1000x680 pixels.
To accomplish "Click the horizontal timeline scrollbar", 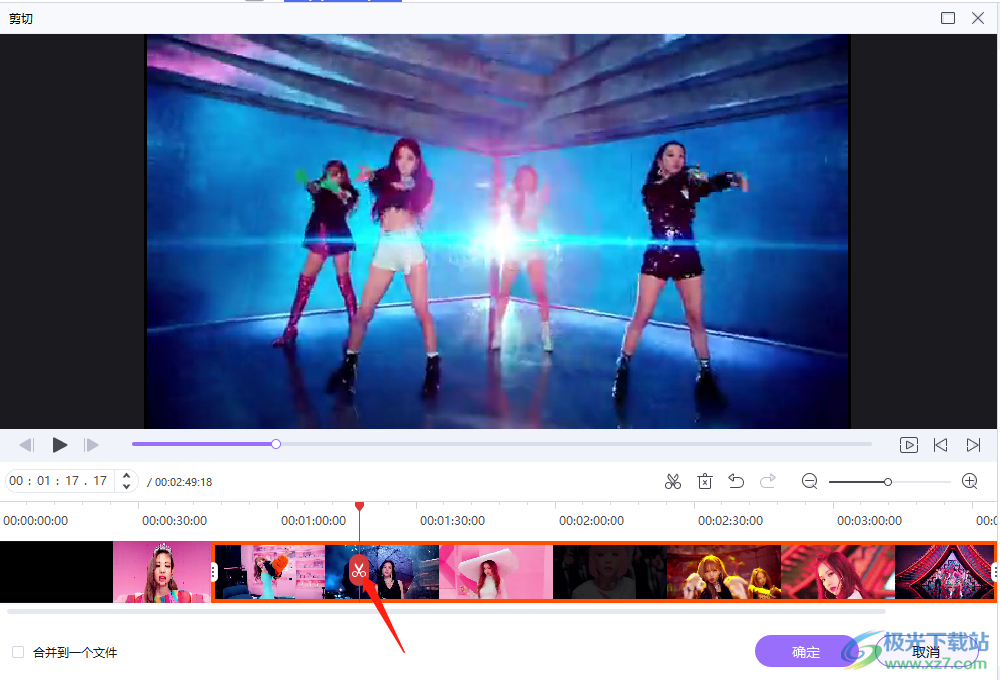I will [446, 611].
